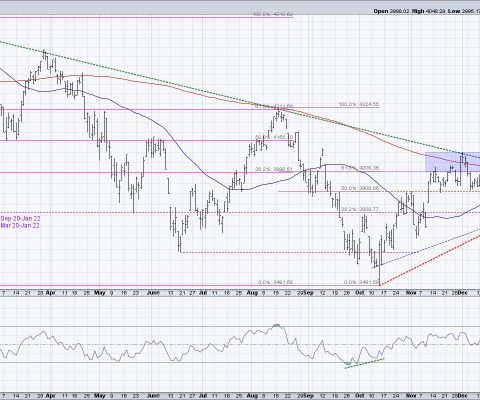This screenshot has width=480, height=400.
Task: Click the green divergence line on the oscillator
Action: click(364, 363)
